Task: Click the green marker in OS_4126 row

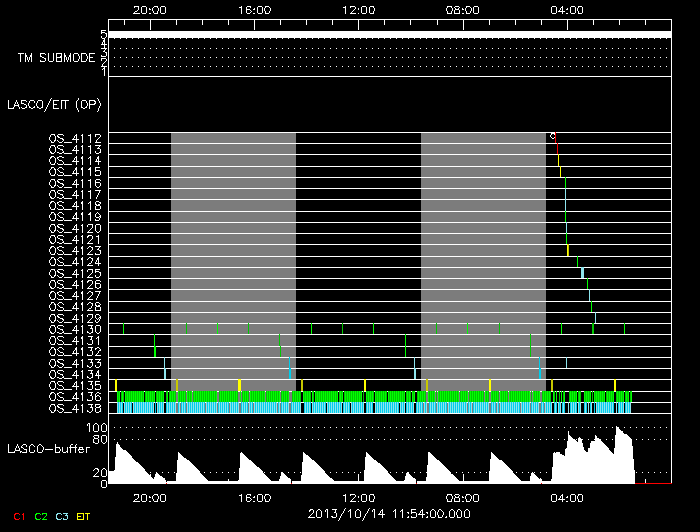Action: coord(587,284)
